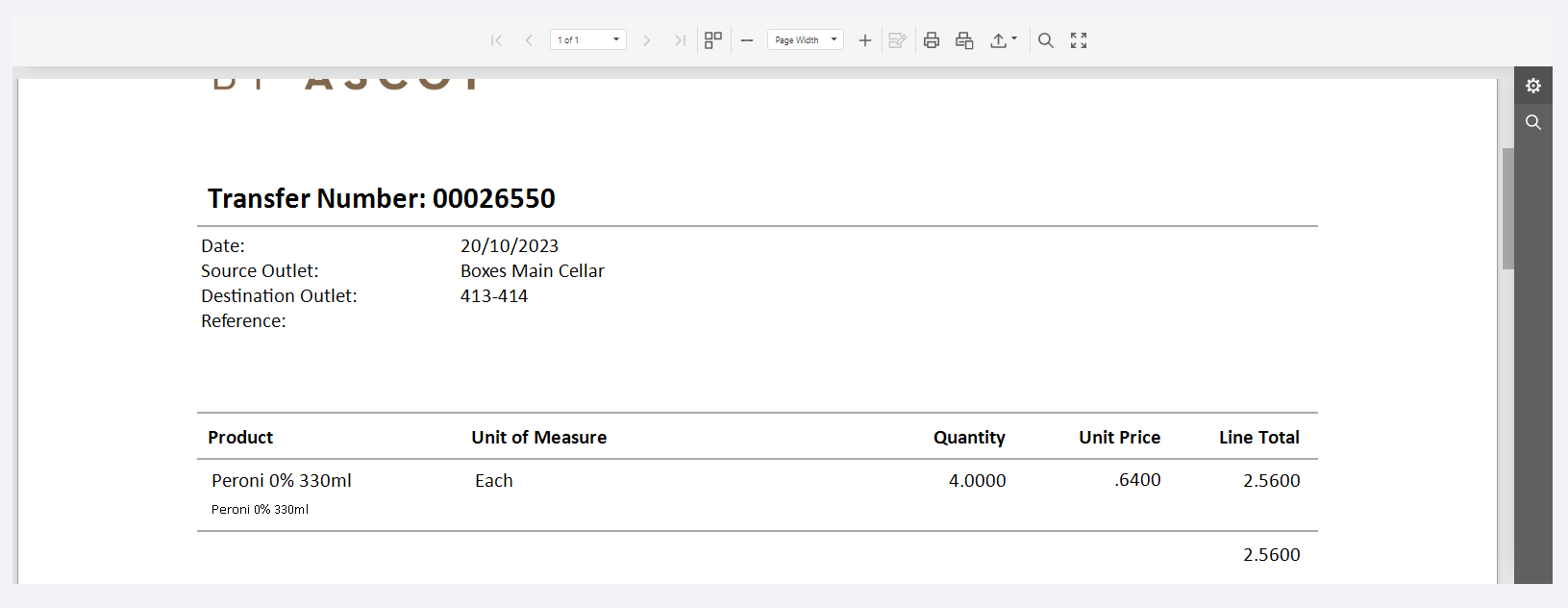Jump to the last page

click(680, 40)
